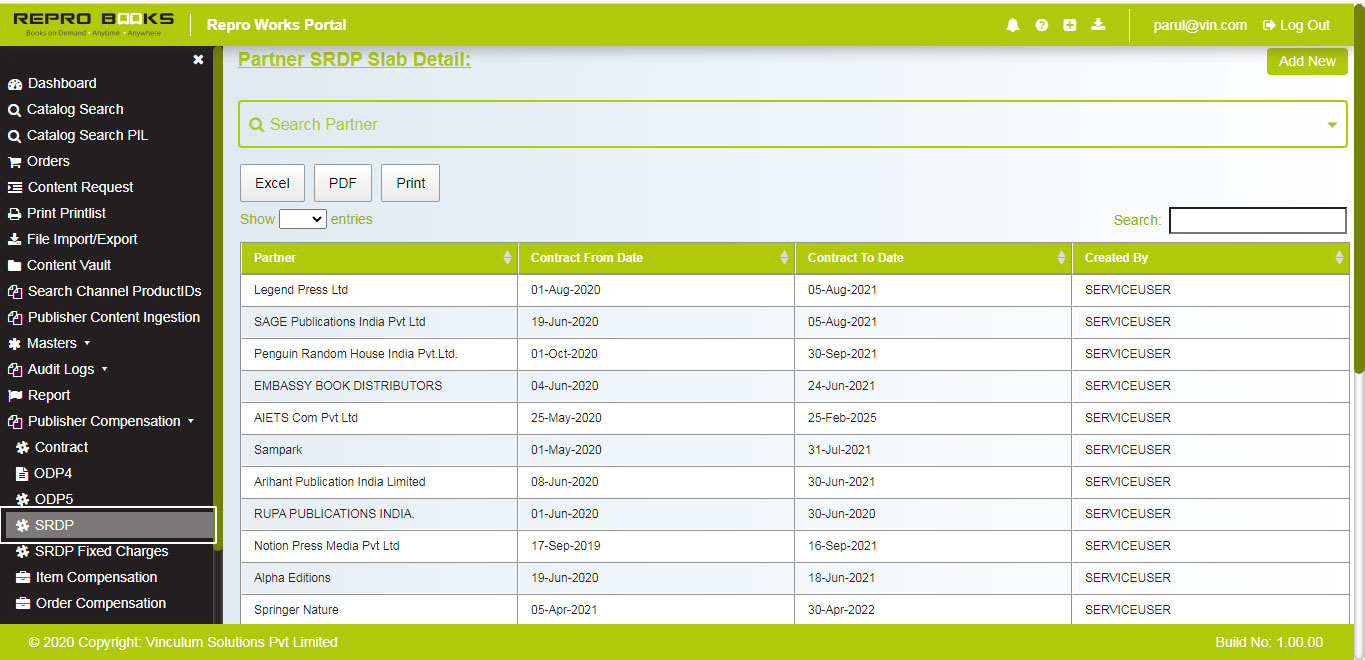The height and width of the screenshot is (660, 1365).
Task: Click the Add New button
Action: point(1306,61)
